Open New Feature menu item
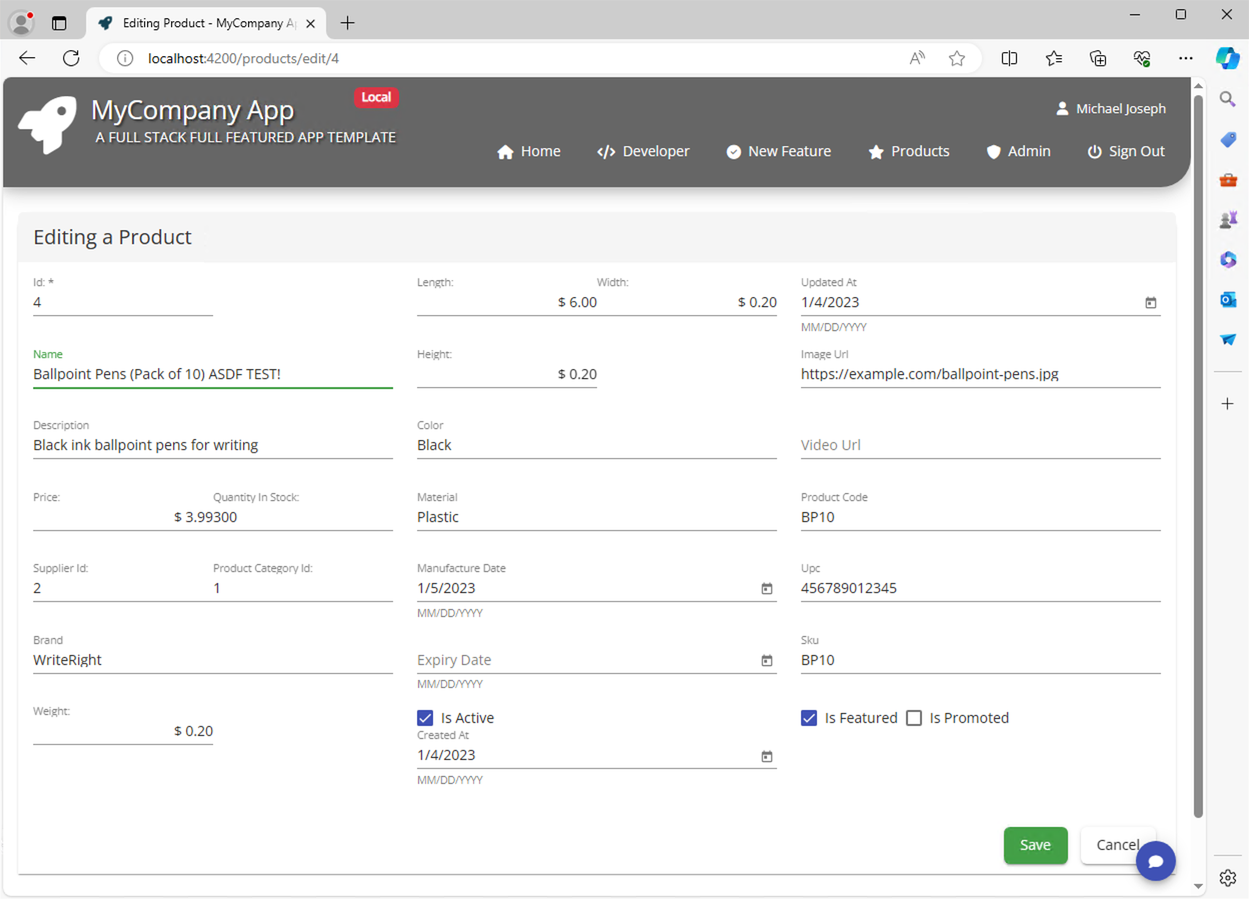Image resolution: width=1249 pixels, height=899 pixels. point(778,151)
